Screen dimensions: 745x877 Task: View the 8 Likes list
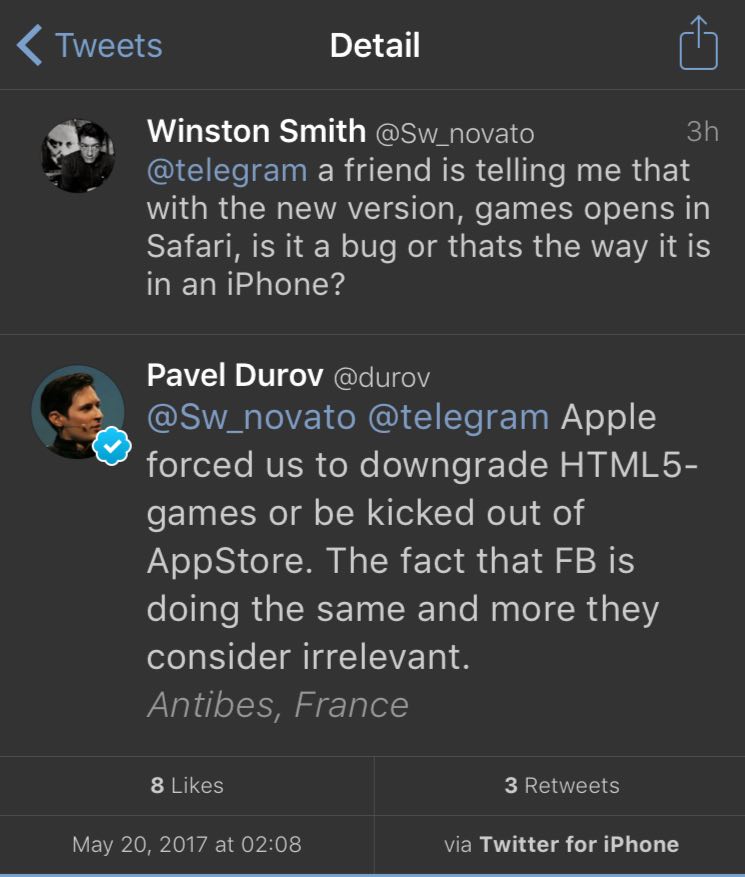pos(187,785)
